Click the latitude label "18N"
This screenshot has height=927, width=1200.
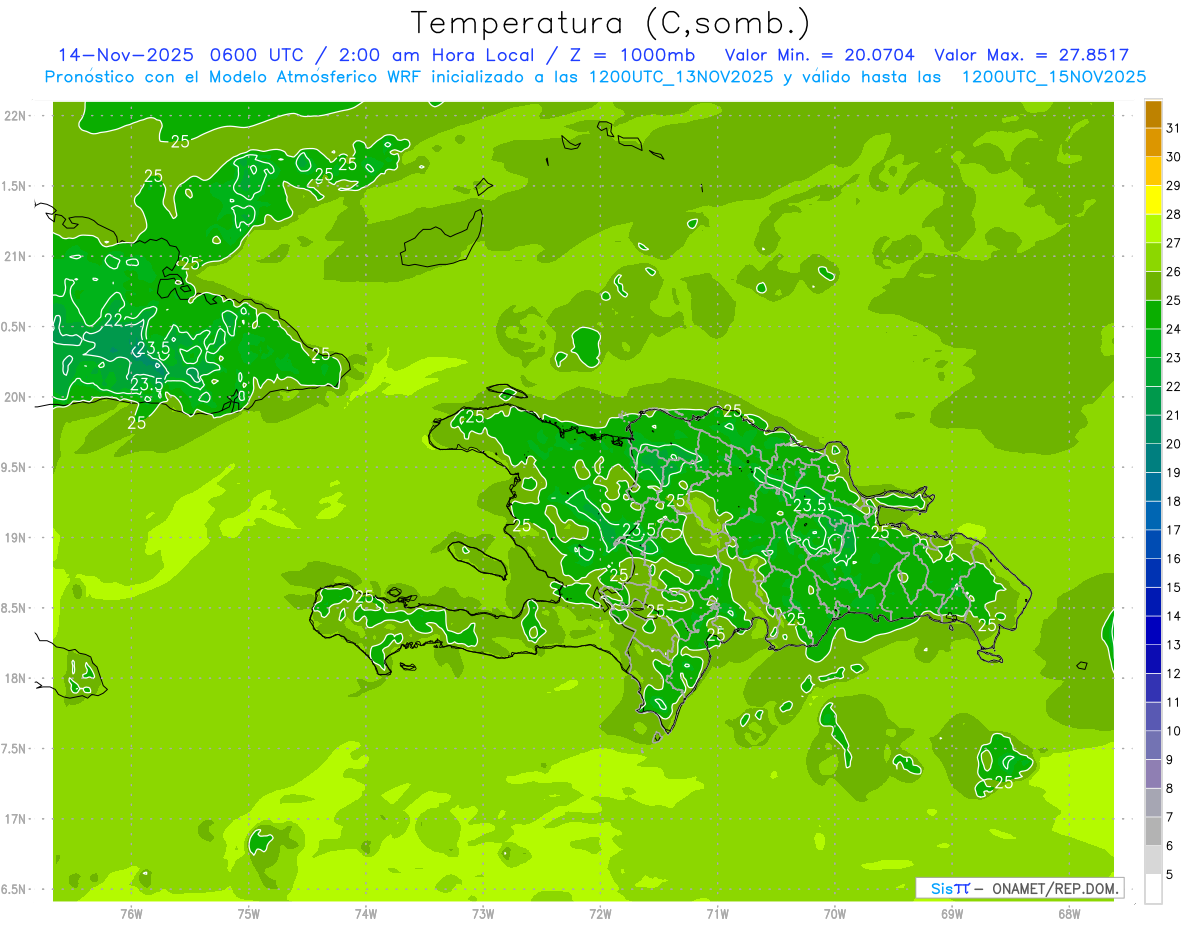click(15, 678)
